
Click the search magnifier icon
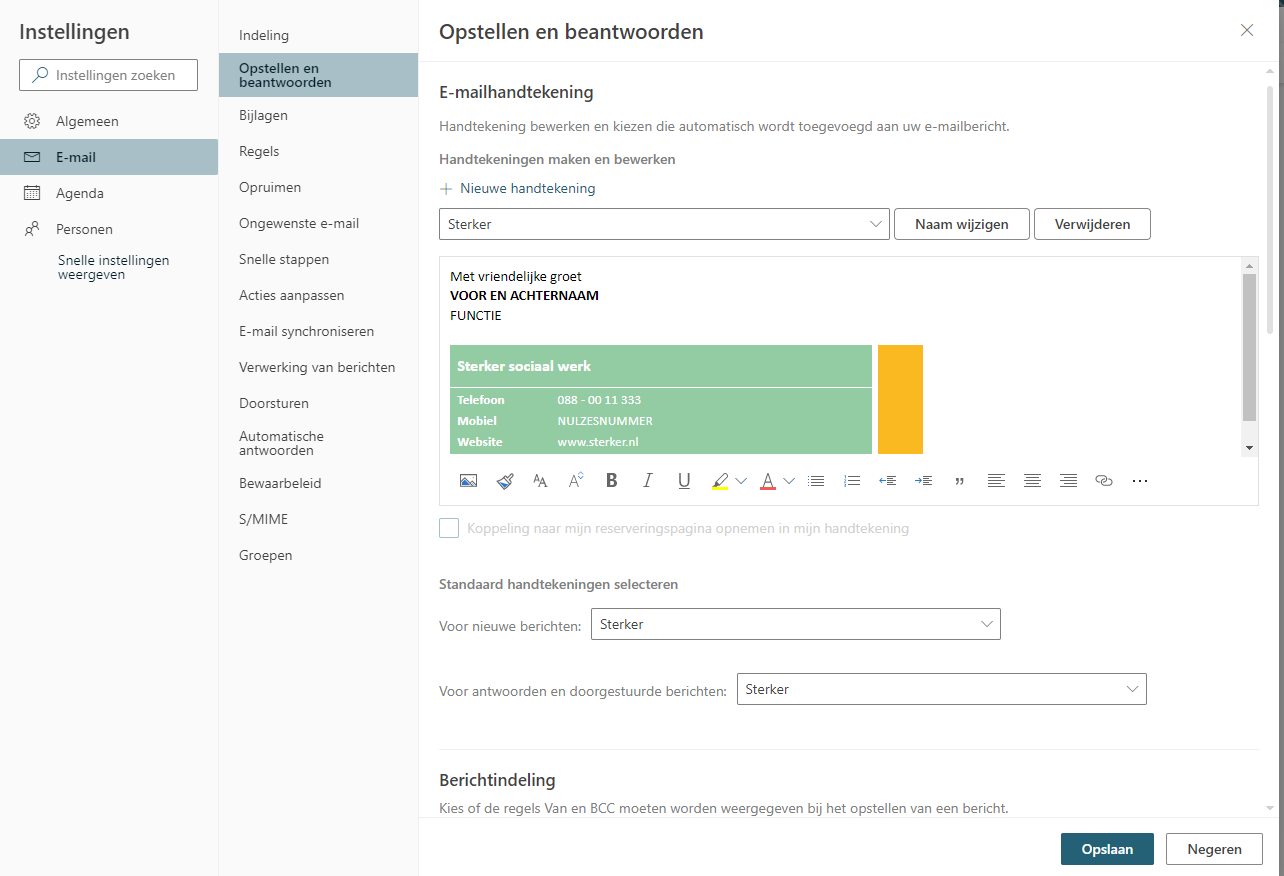pos(40,75)
